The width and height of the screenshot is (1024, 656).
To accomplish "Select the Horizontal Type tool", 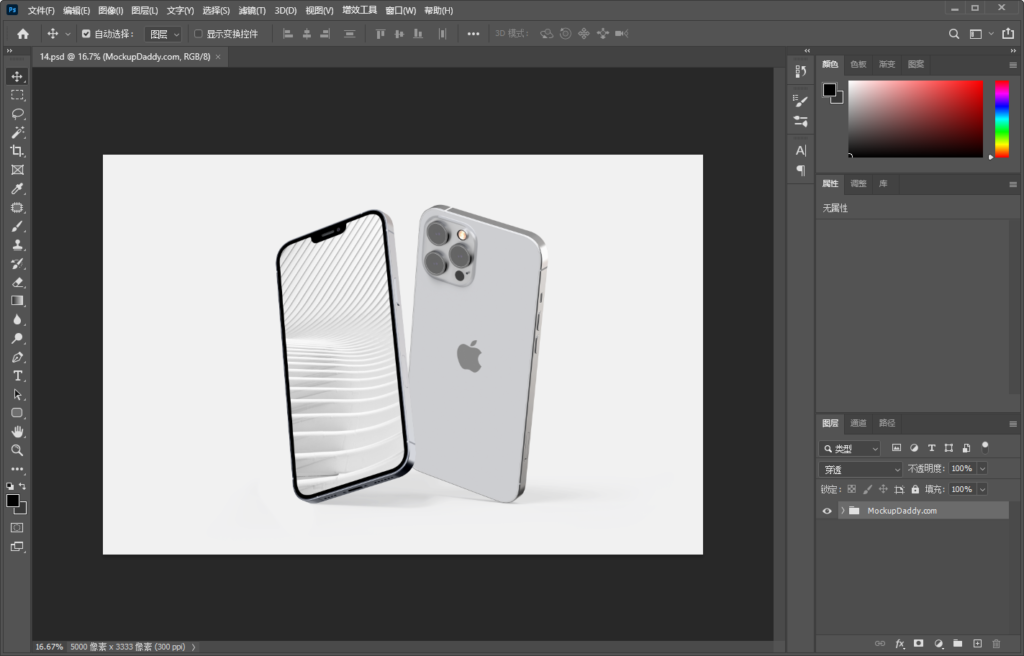I will (x=17, y=376).
